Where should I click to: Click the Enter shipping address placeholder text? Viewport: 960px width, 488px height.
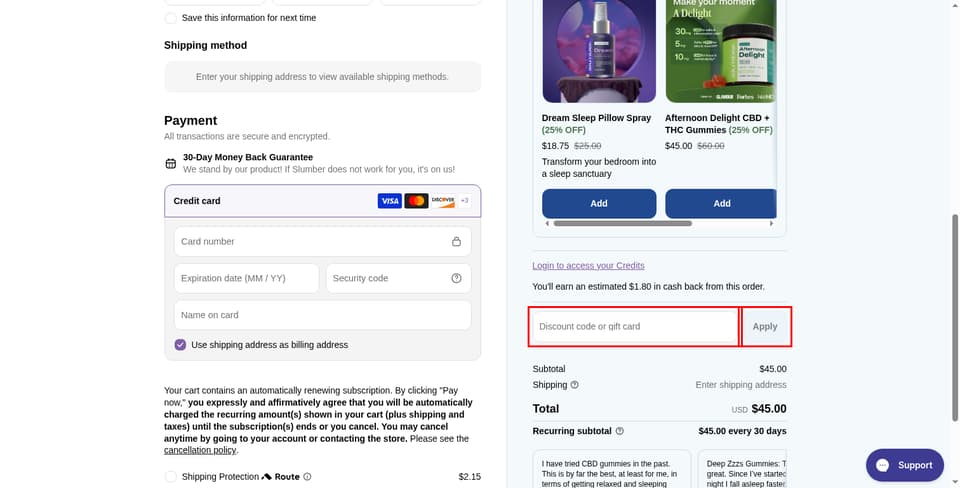click(741, 385)
